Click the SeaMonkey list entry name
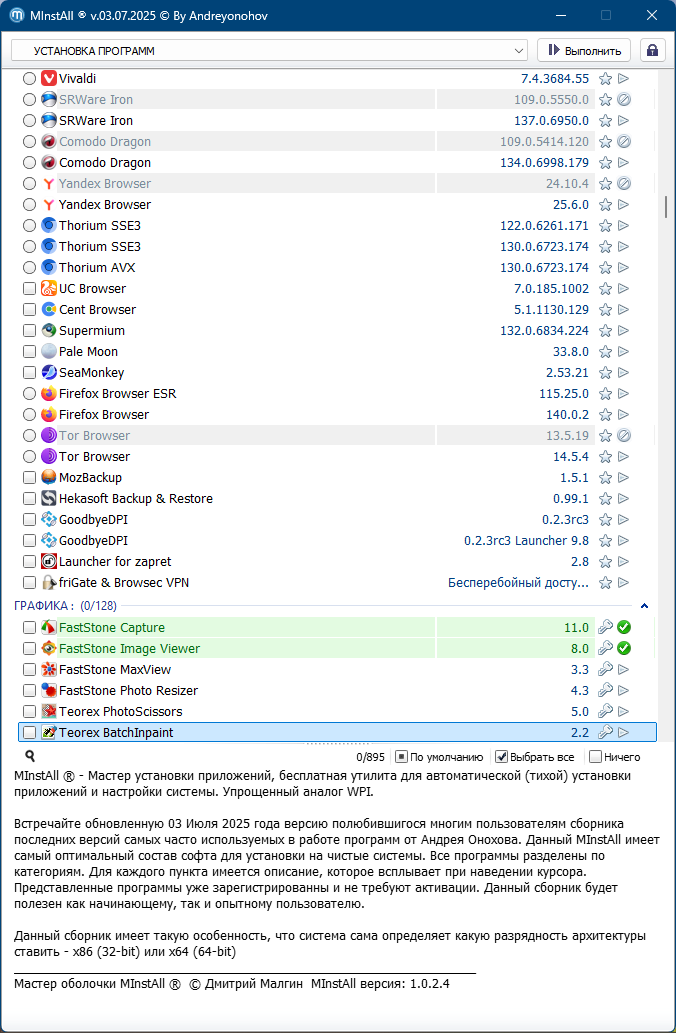676x1033 pixels. (92, 373)
